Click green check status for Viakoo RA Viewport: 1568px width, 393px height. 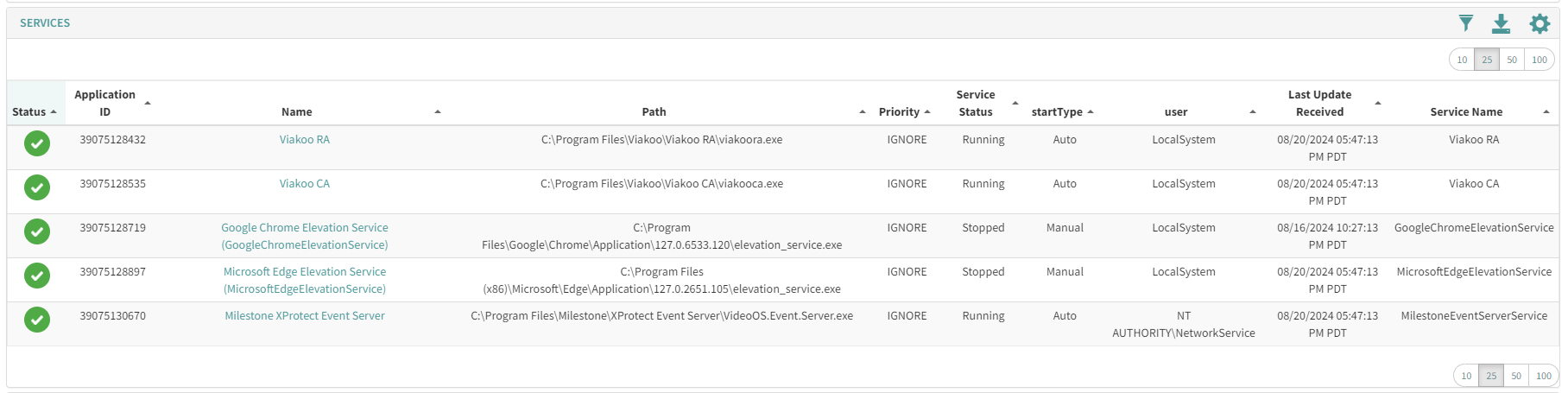point(37,143)
